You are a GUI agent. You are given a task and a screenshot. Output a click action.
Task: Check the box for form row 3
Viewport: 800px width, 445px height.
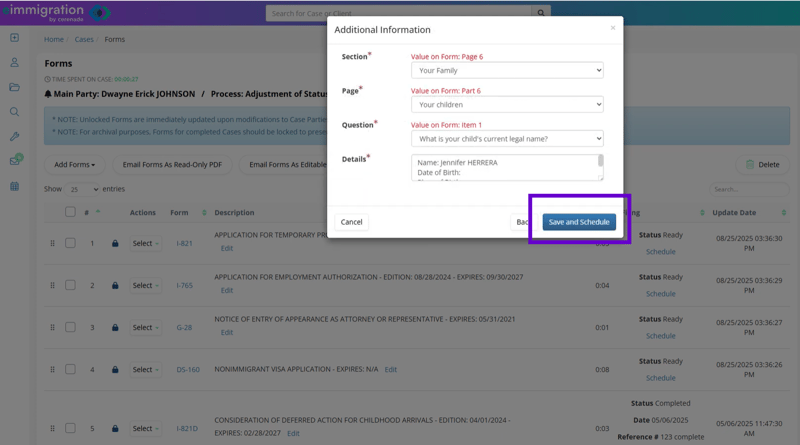[70, 327]
